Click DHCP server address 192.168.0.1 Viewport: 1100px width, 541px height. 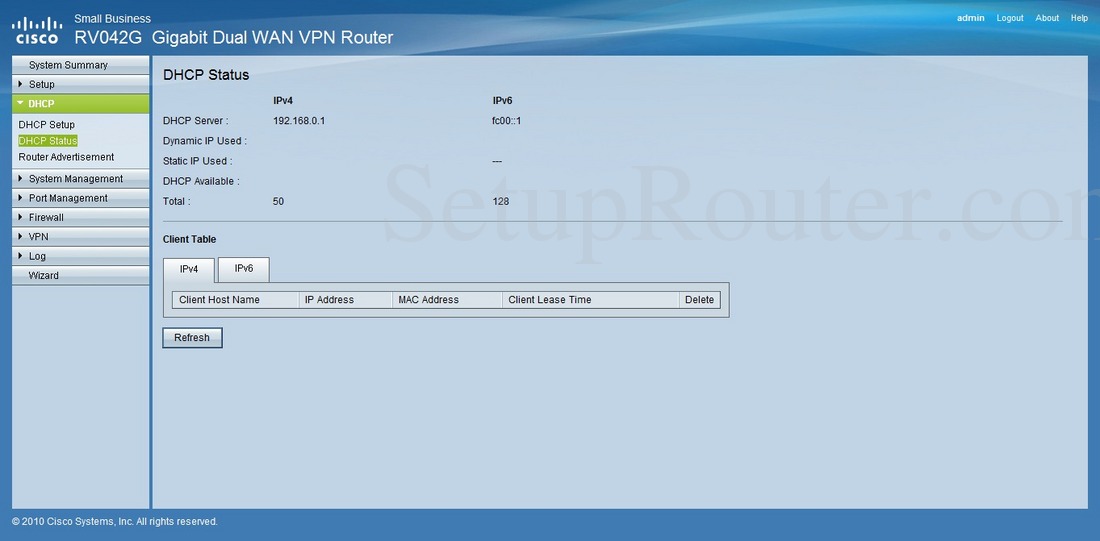point(299,121)
